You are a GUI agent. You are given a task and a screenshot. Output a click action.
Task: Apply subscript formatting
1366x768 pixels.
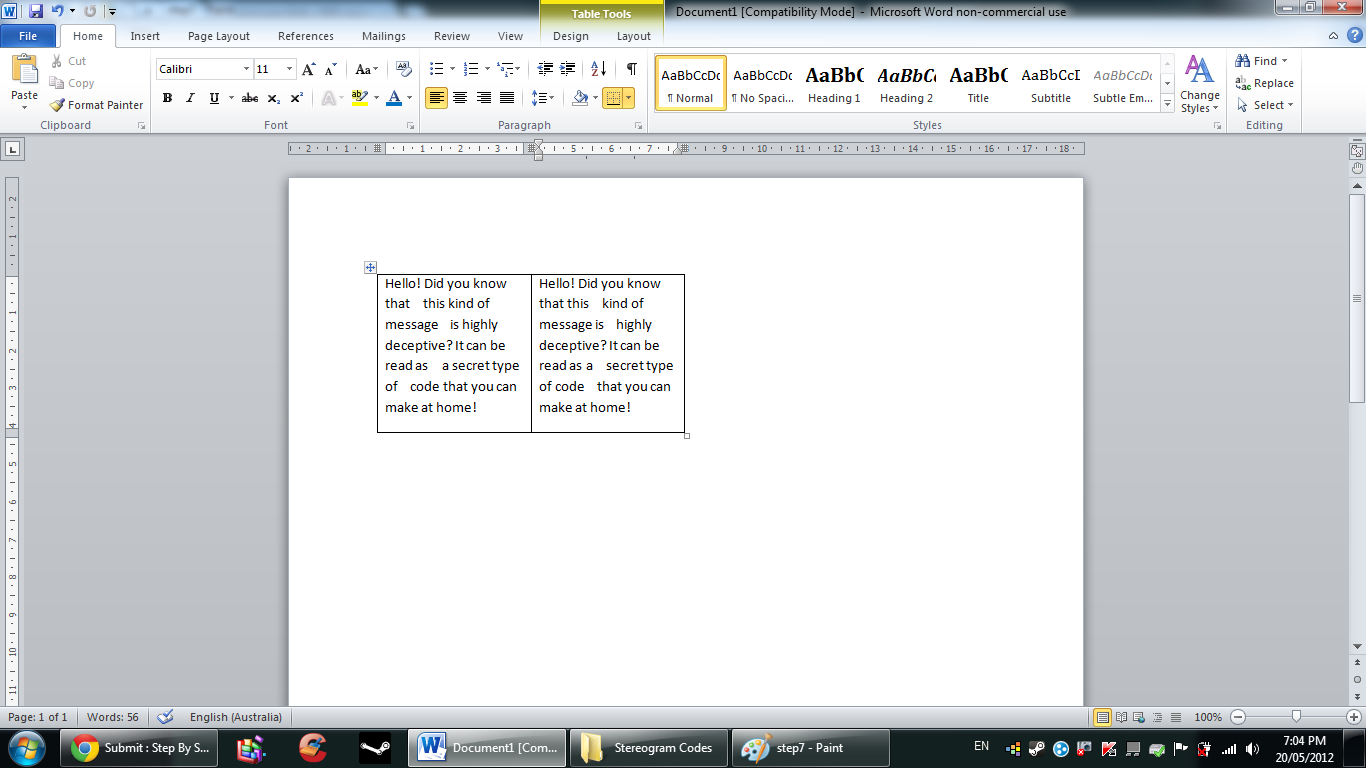tap(273, 98)
